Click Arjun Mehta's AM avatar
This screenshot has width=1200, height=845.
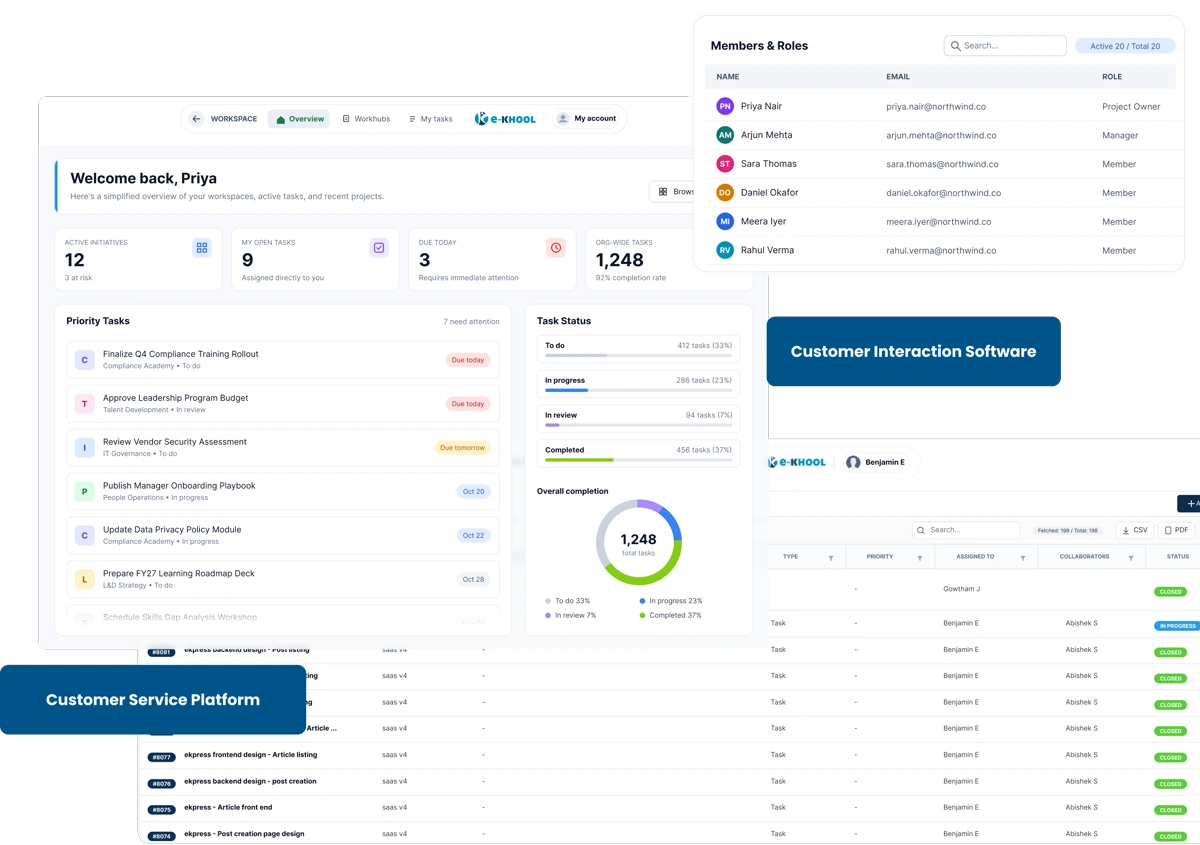725,135
